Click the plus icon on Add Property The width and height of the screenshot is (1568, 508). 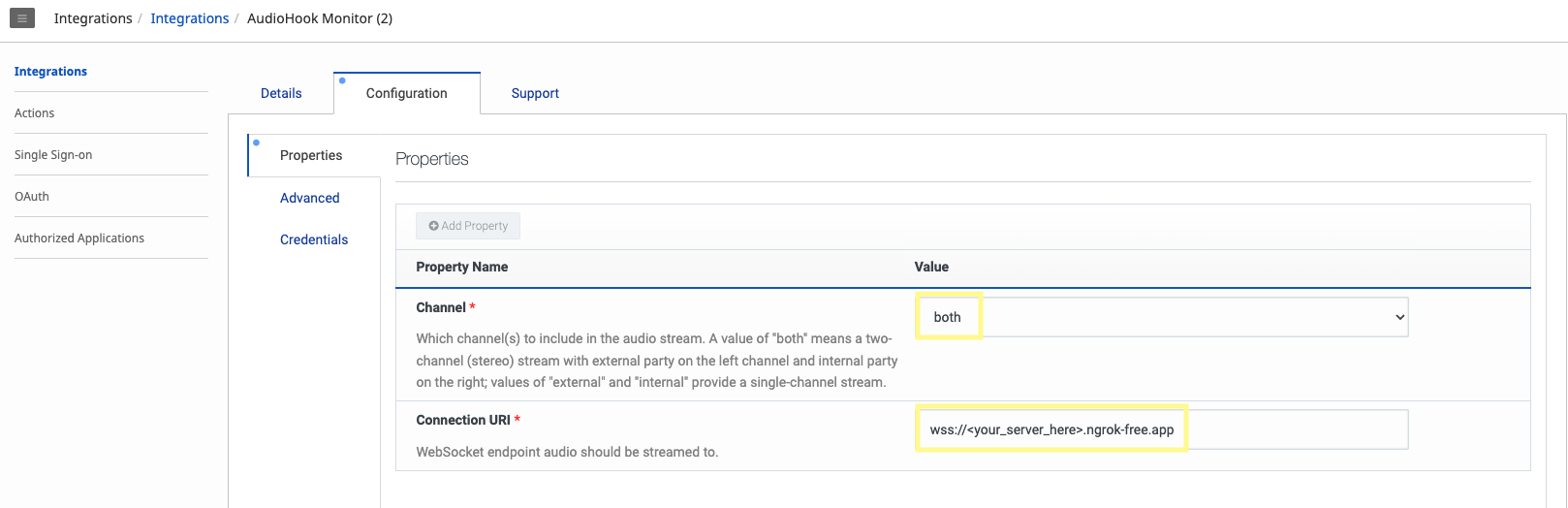(433, 226)
